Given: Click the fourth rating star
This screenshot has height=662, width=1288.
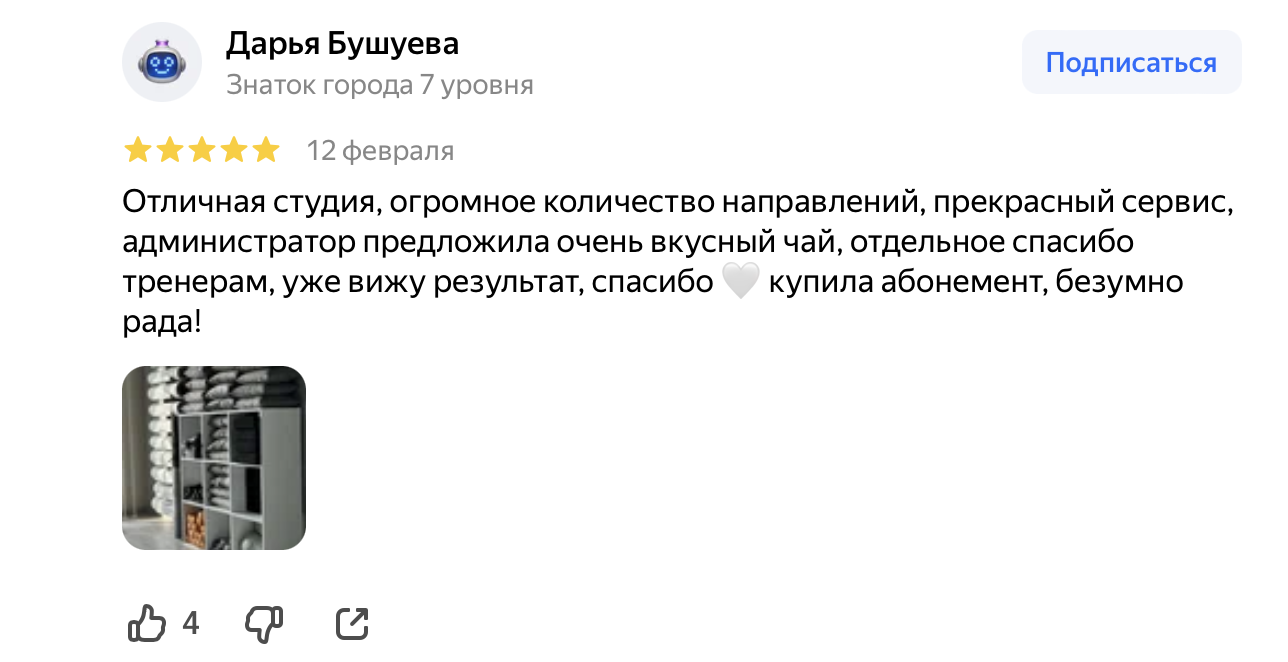Looking at the screenshot, I should coord(233,151).
